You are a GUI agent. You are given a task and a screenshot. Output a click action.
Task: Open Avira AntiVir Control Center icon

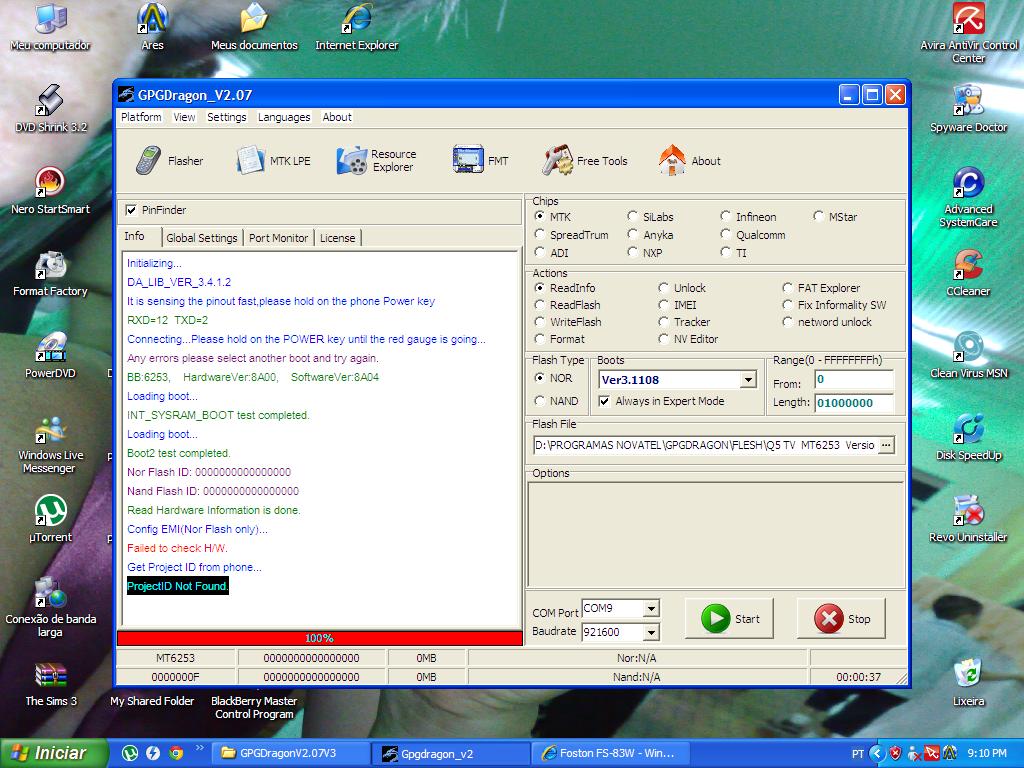point(968,33)
